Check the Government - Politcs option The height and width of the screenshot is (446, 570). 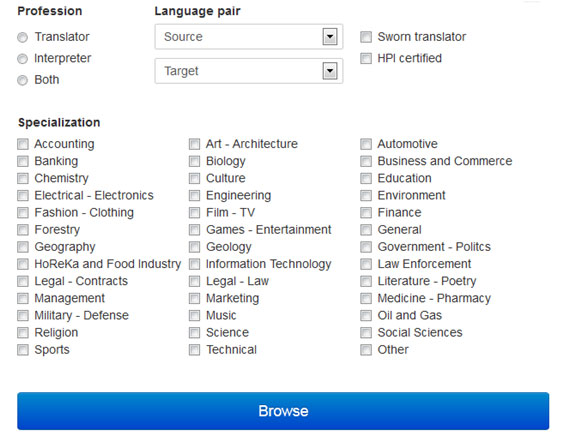coord(366,247)
